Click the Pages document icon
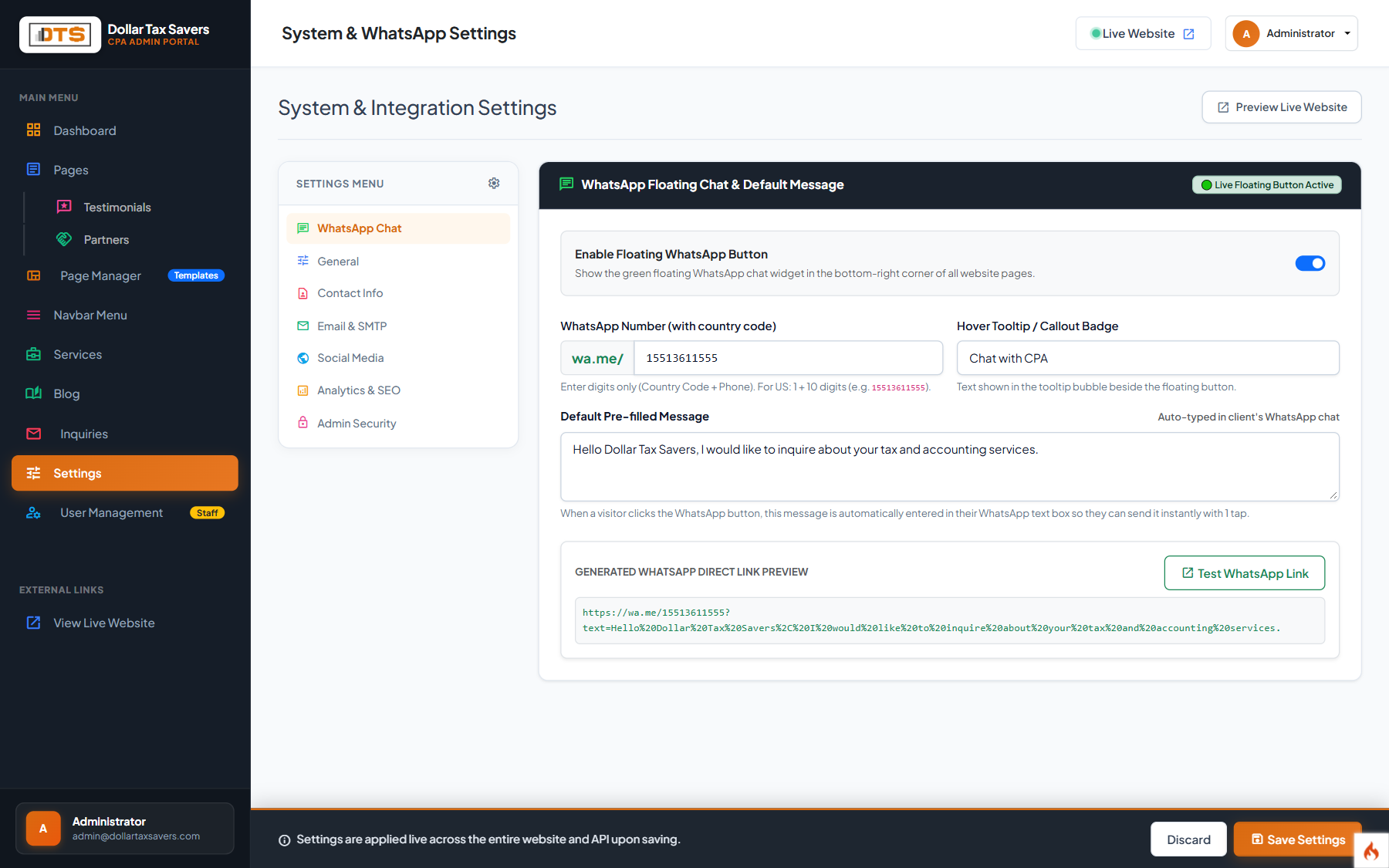 33,170
